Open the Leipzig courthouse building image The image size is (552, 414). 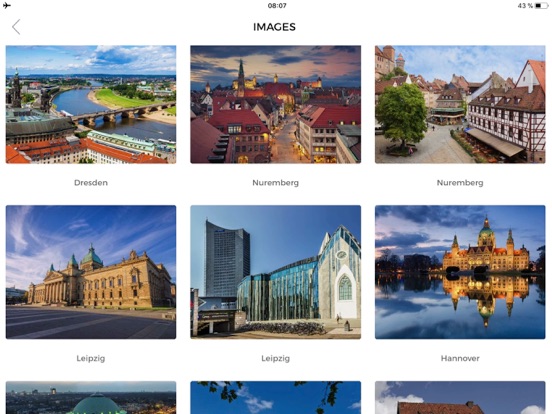[x=91, y=272]
